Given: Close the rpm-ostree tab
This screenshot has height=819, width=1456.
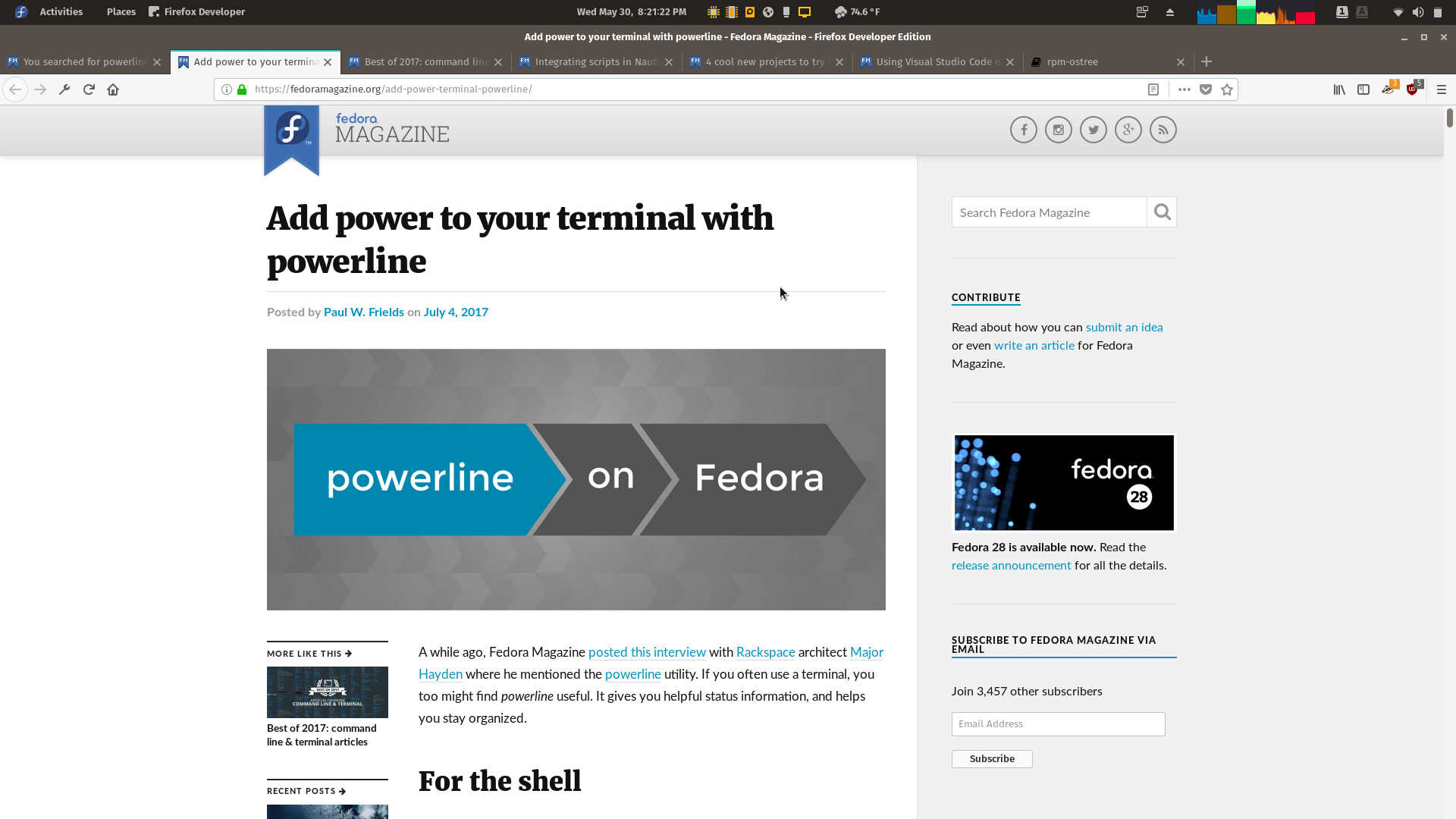Looking at the screenshot, I should click(x=1181, y=62).
